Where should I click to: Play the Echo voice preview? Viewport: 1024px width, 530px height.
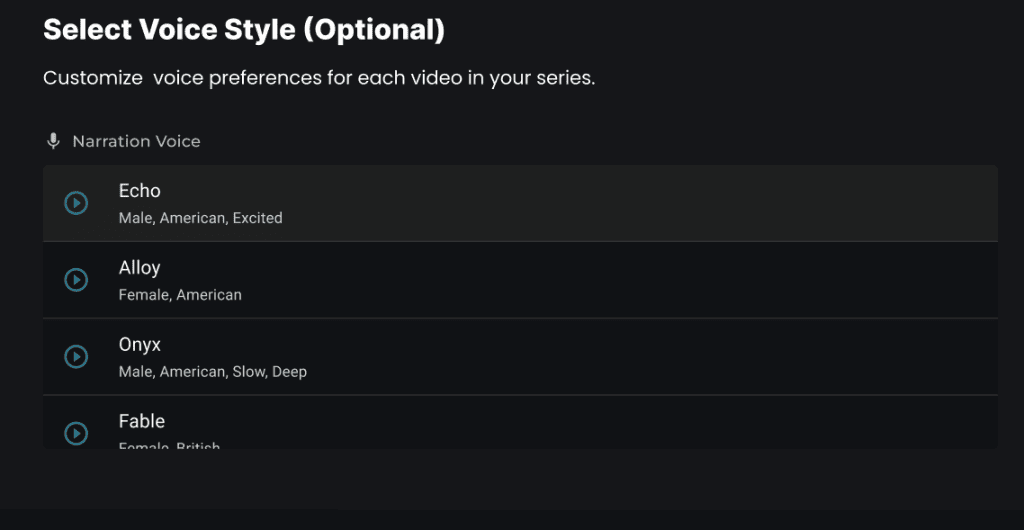(x=76, y=203)
